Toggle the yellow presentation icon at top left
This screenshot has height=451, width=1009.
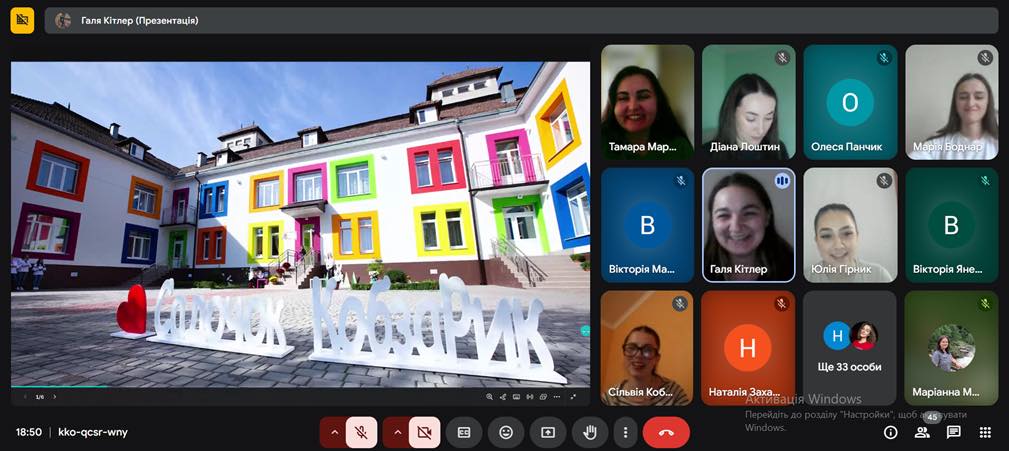22,20
